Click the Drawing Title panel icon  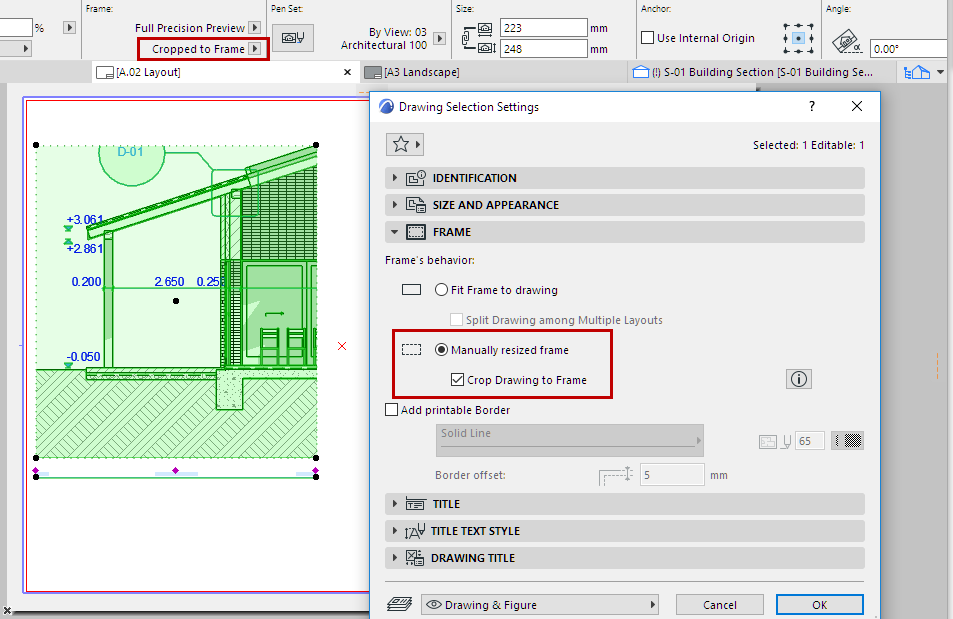coord(415,558)
